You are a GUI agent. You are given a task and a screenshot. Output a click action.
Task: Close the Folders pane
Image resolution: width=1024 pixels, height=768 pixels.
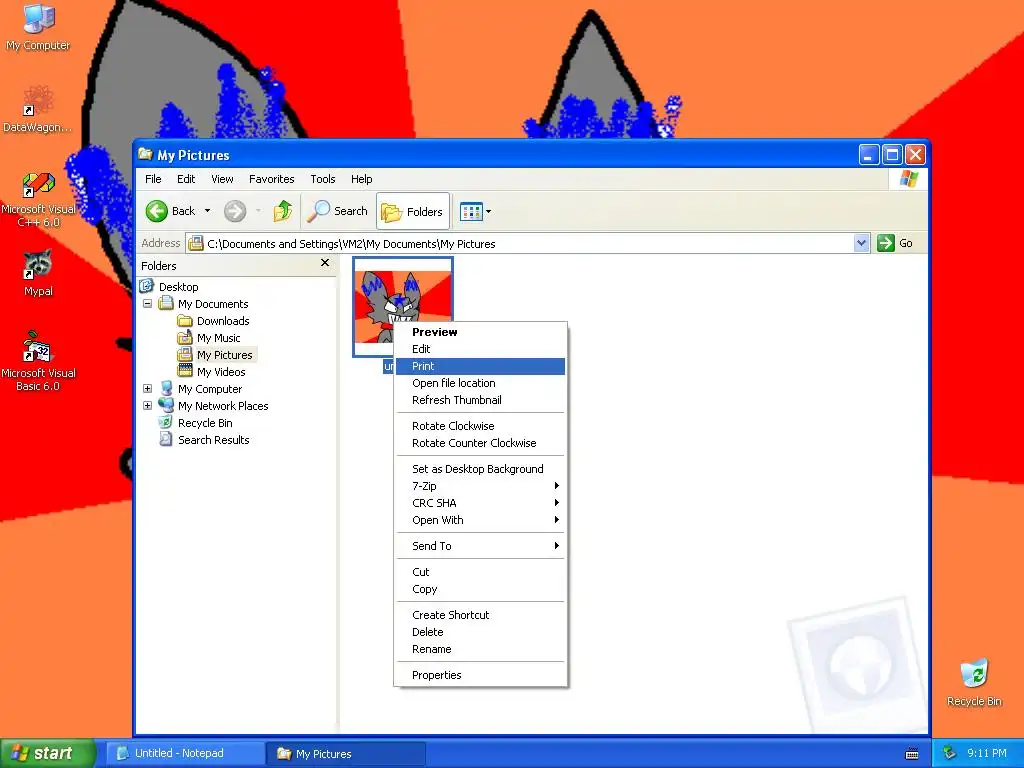[325, 263]
